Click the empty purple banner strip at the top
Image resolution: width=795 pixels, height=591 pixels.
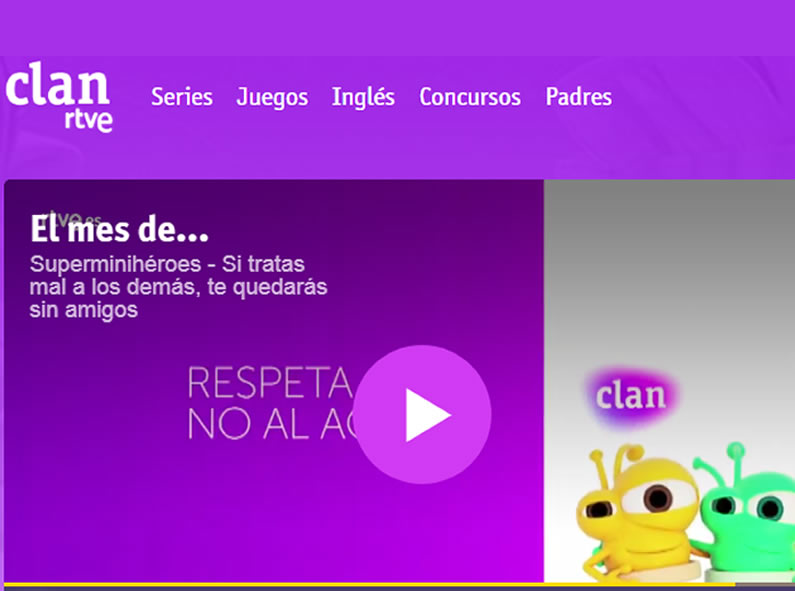398,27
